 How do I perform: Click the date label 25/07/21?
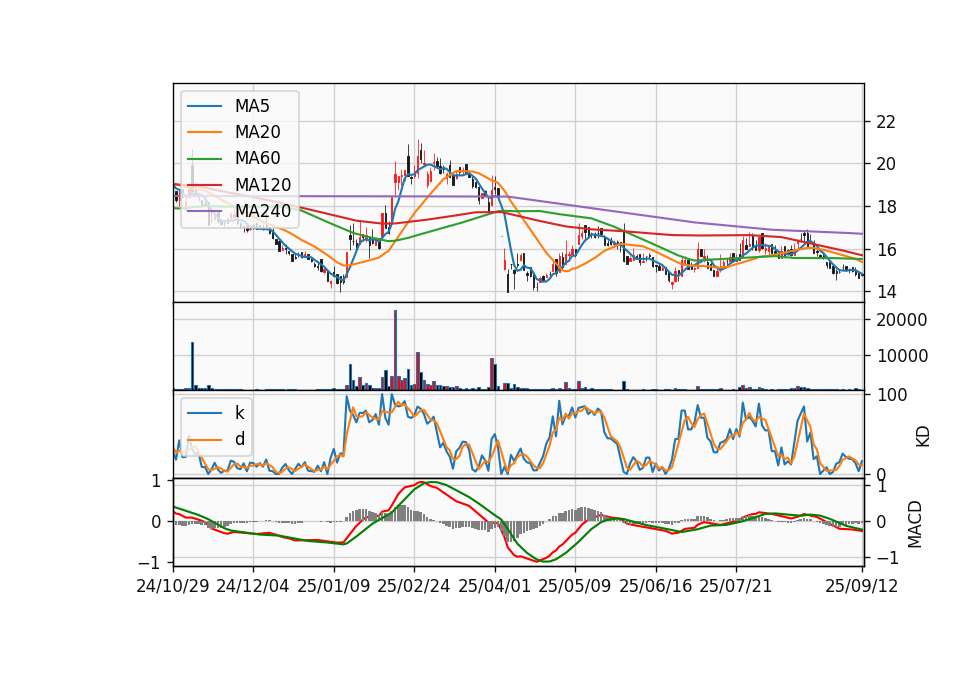pos(735,586)
